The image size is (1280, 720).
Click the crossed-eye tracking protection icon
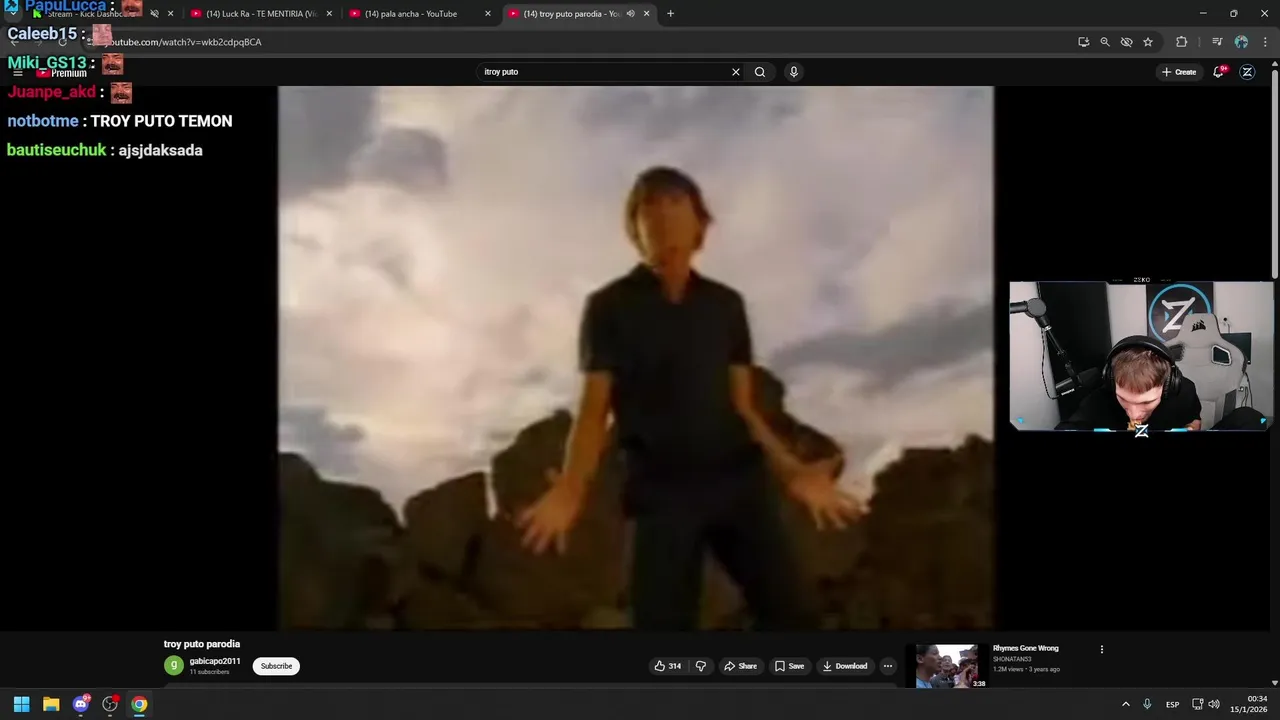[1126, 42]
